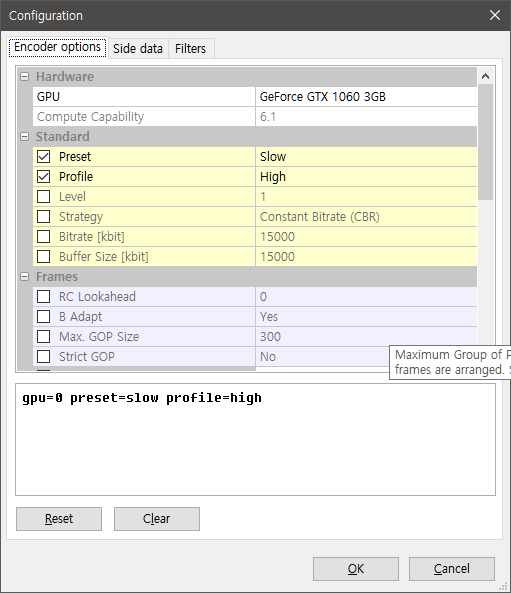This screenshot has width=511, height=593.
Task: Select the RC Lookahead value 0
Action: [366, 297]
